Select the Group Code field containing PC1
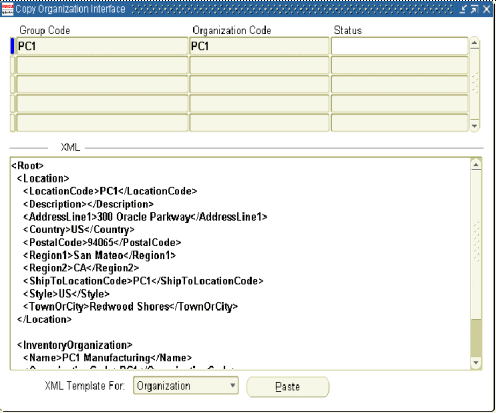The height and width of the screenshot is (413, 496). (102, 46)
